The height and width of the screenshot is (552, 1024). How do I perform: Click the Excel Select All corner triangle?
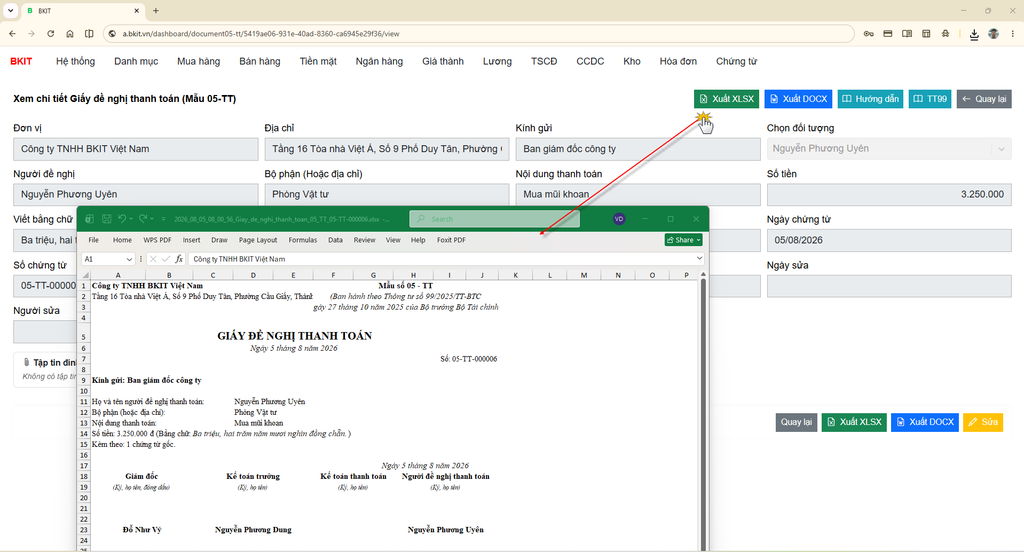(x=85, y=275)
